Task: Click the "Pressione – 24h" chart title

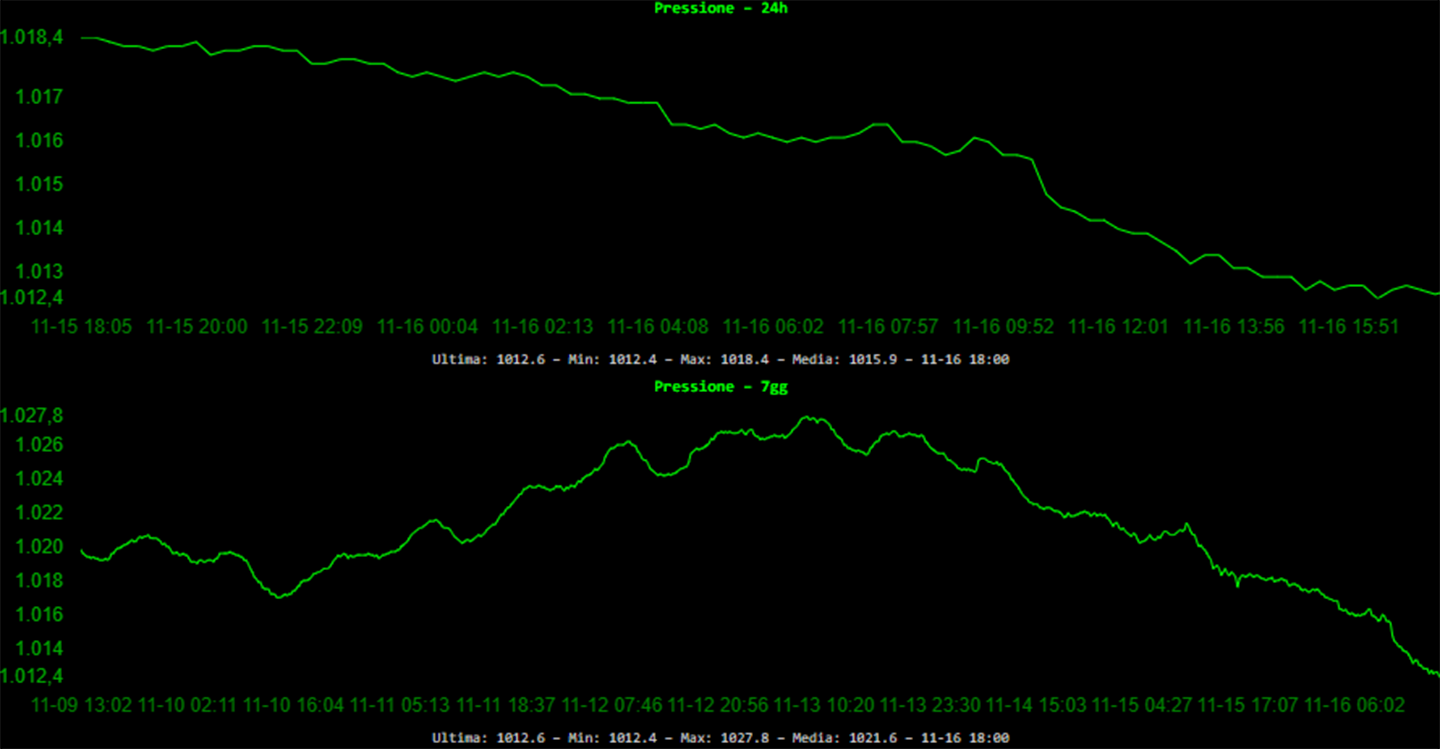Action: click(x=720, y=8)
